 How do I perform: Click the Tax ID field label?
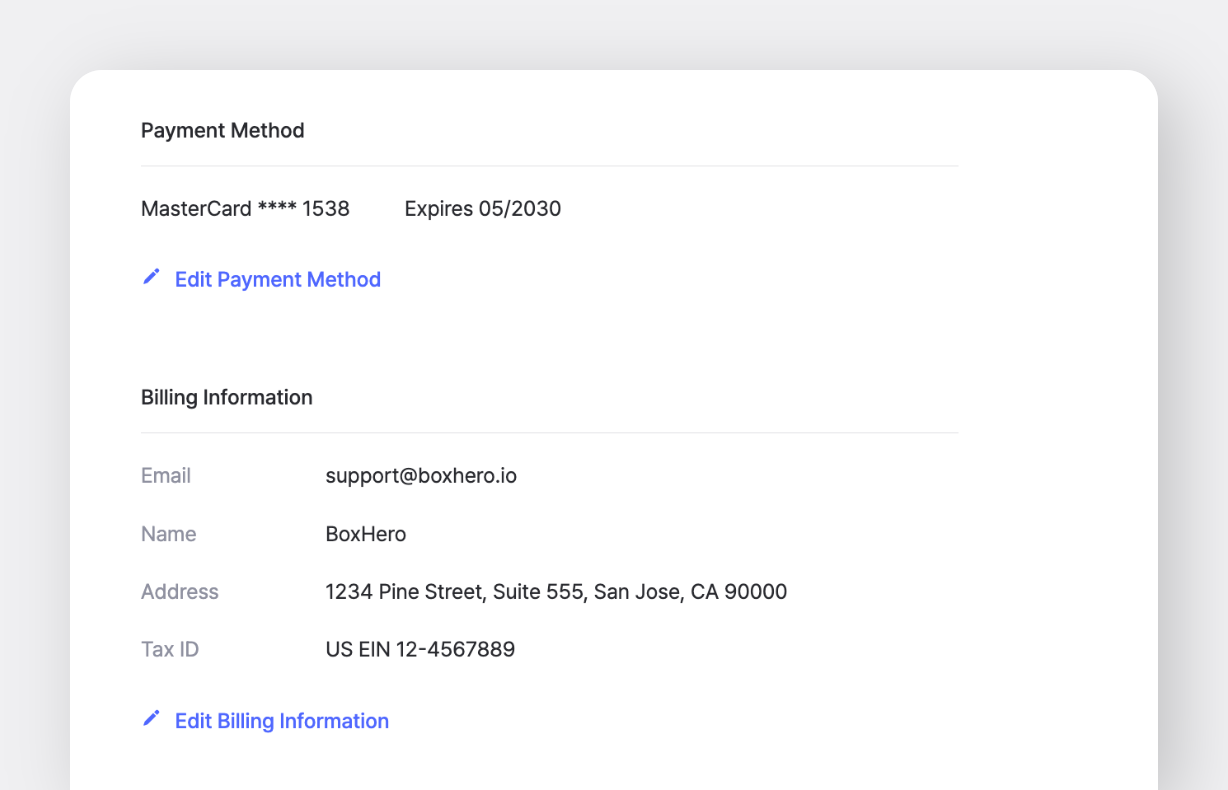tap(170, 650)
